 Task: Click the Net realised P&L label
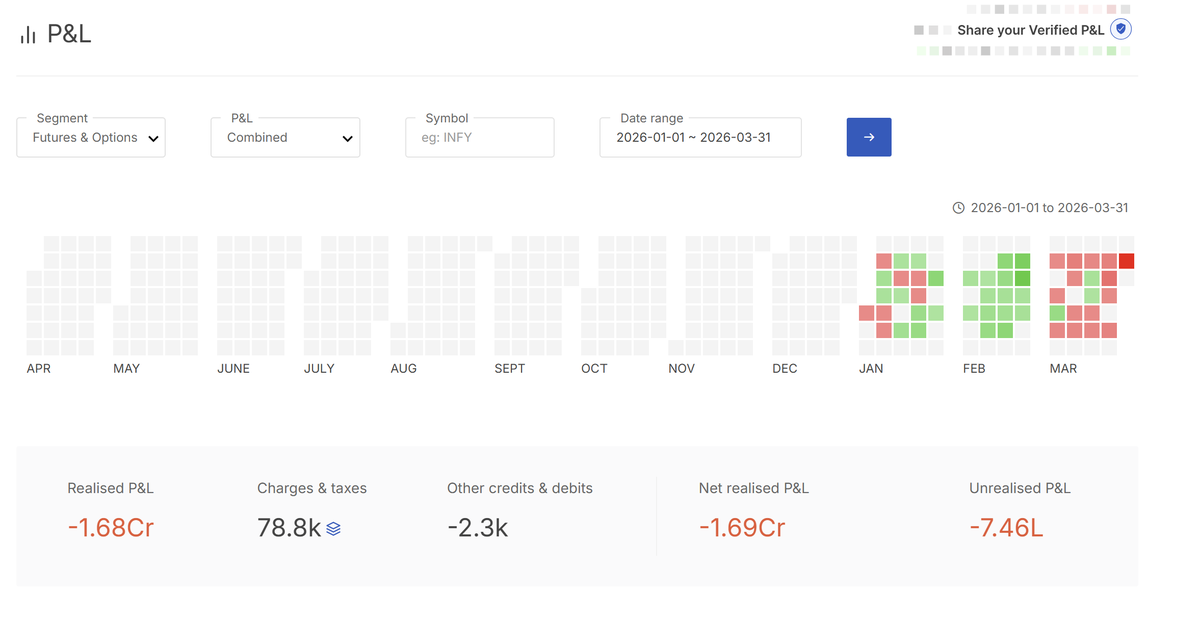click(754, 489)
